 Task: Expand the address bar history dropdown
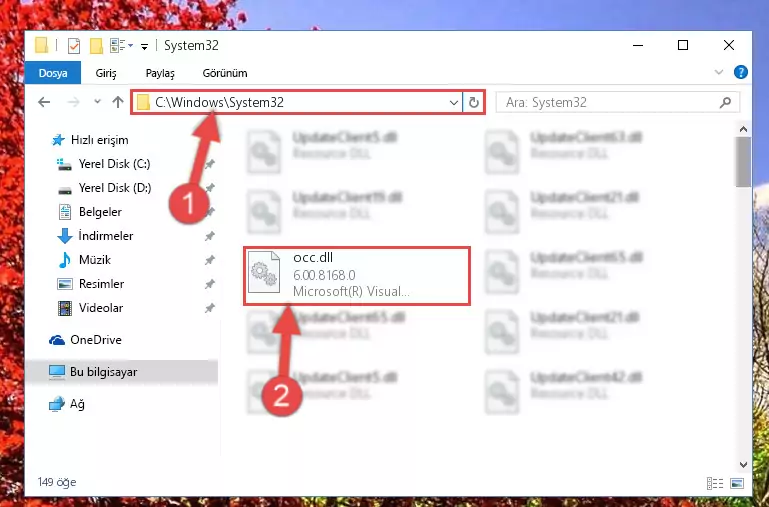(x=454, y=102)
